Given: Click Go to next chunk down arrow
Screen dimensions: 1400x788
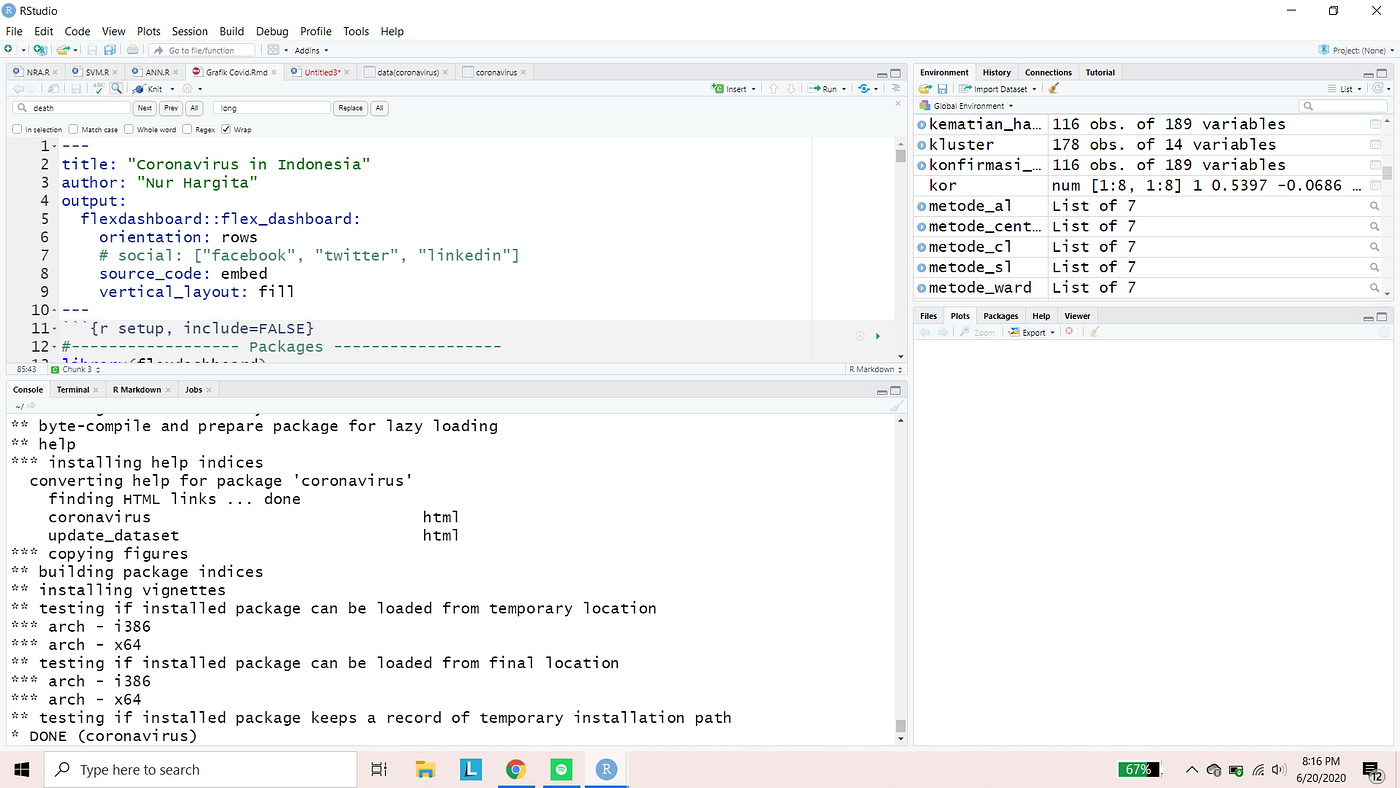Looking at the screenshot, I should 791,89.
